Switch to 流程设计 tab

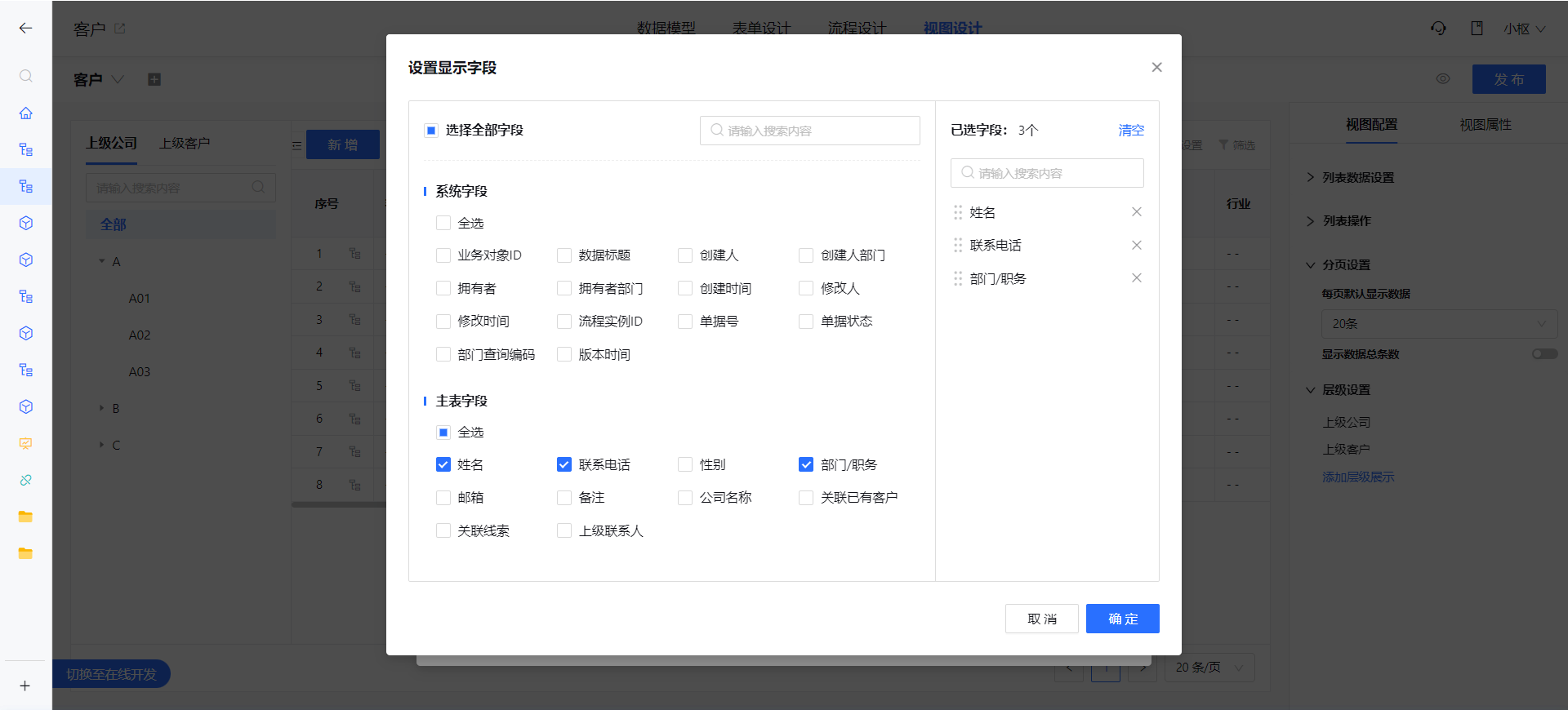click(857, 28)
